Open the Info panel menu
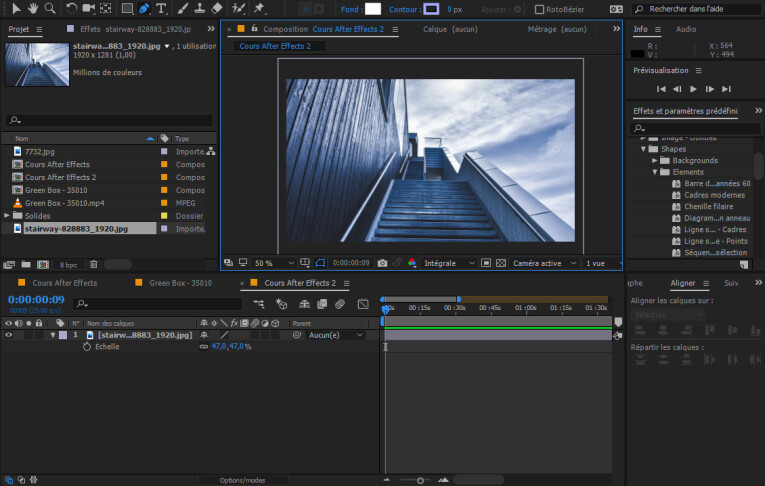Viewport: 765px width, 486px height. point(658,29)
